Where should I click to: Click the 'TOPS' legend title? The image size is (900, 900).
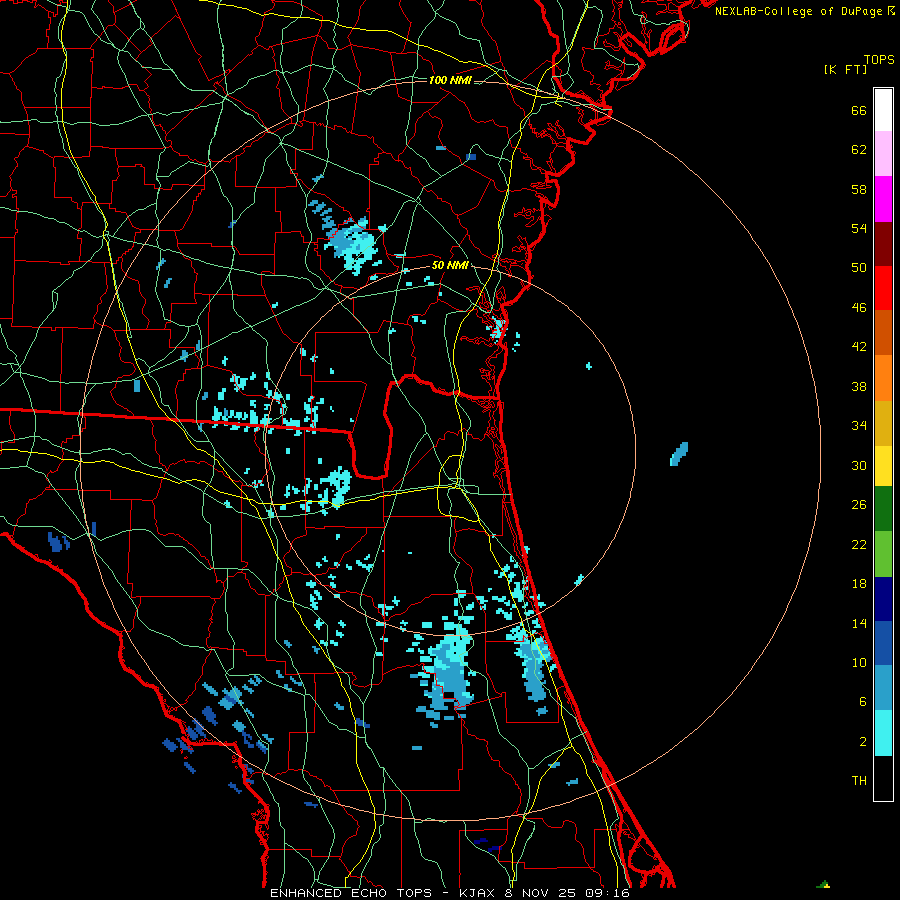click(x=879, y=60)
